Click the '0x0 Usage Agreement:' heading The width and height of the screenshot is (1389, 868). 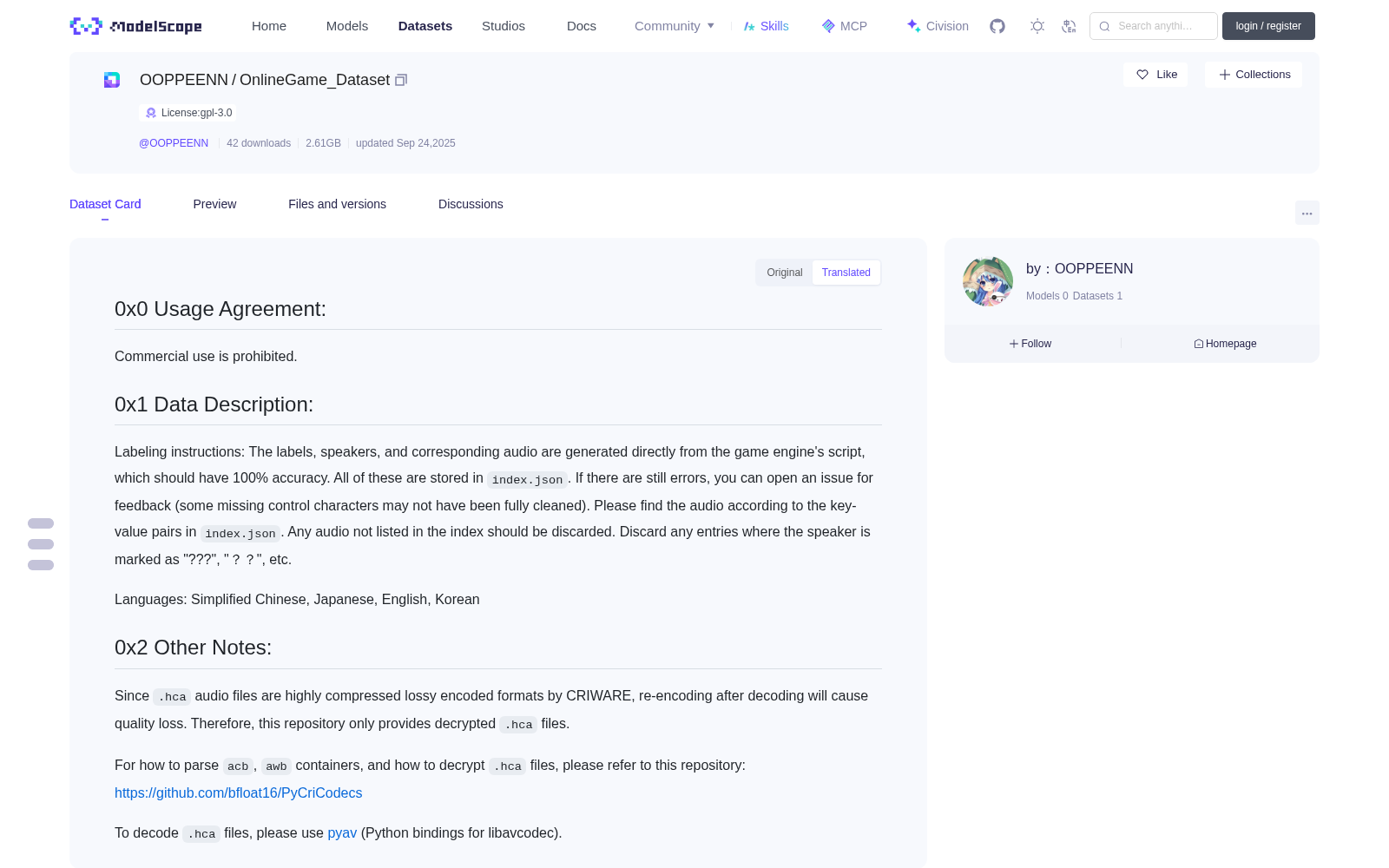pyautogui.click(x=221, y=309)
